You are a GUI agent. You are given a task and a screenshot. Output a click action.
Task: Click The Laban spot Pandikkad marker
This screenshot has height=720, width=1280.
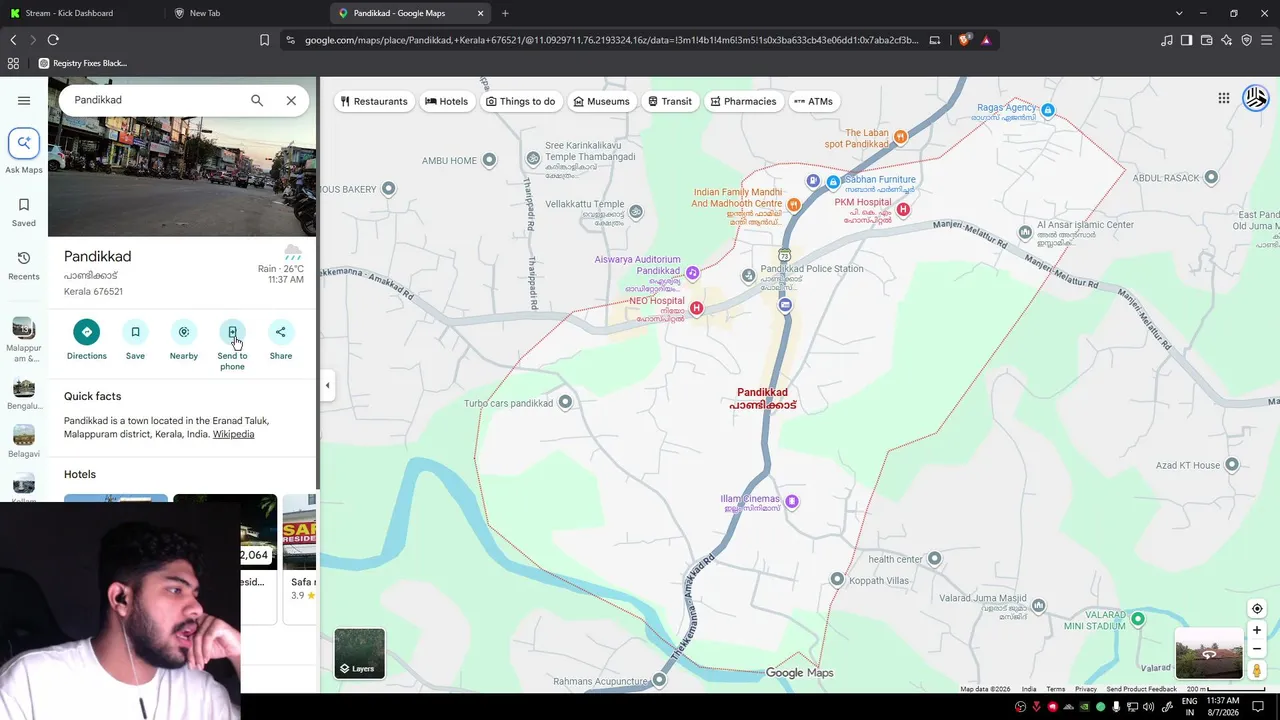pos(900,137)
